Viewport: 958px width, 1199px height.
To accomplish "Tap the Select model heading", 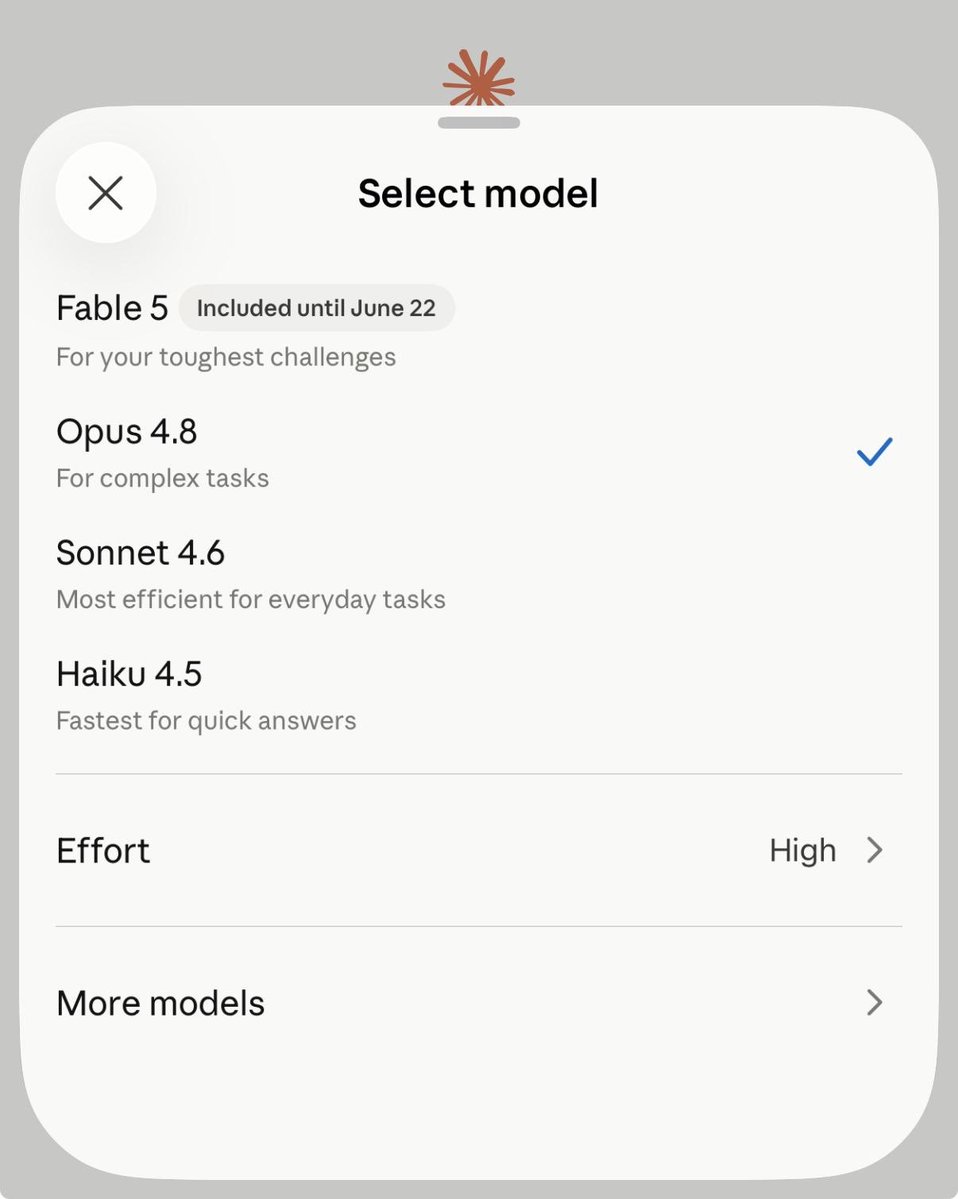I will point(479,193).
